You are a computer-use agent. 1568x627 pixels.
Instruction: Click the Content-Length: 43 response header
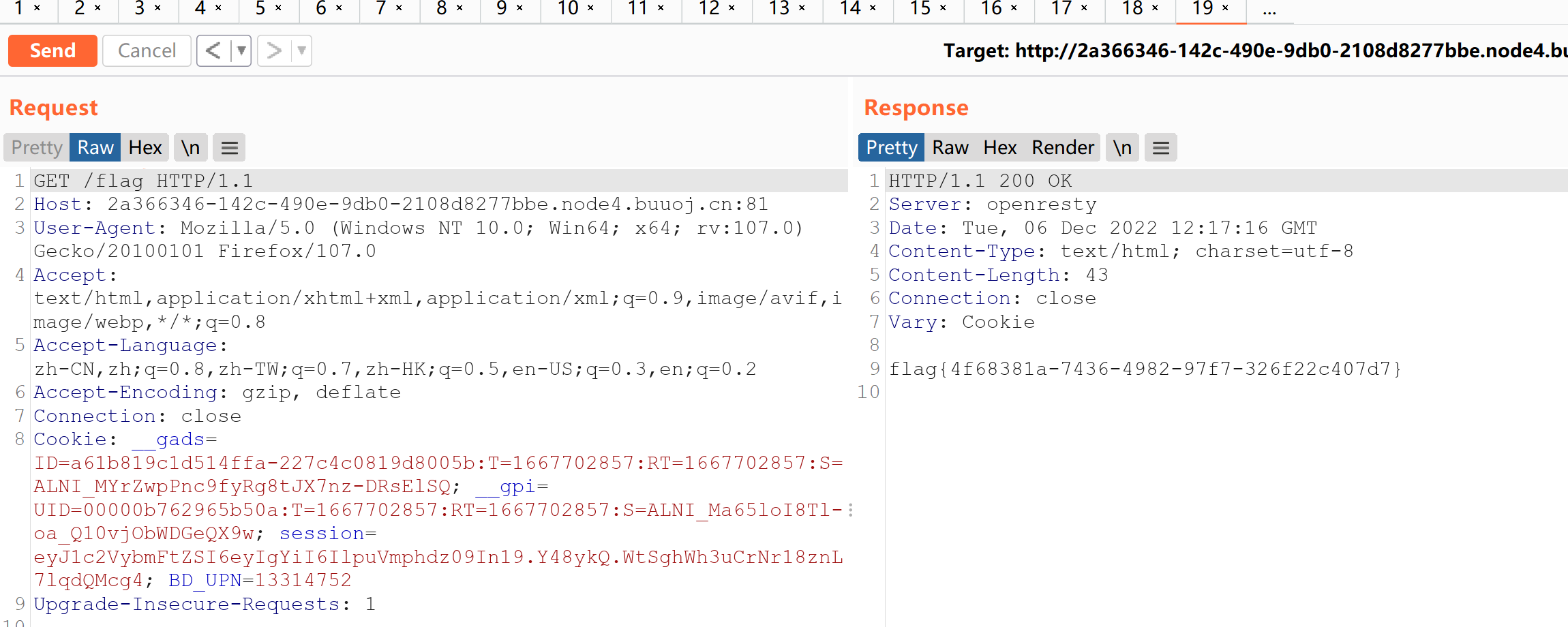click(x=999, y=275)
